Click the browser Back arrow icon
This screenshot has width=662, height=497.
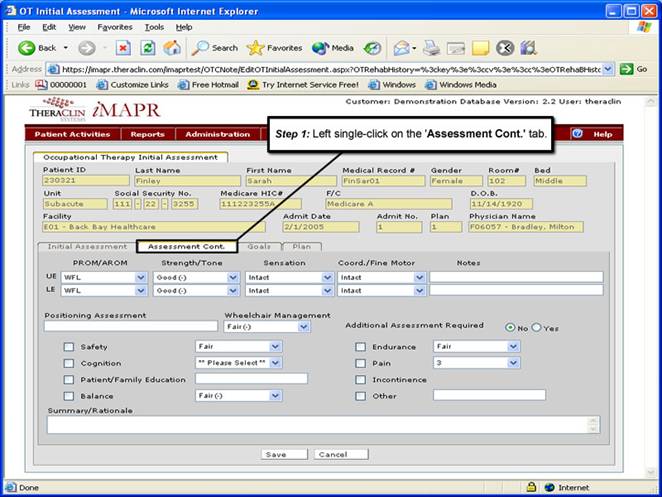coord(27,47)
